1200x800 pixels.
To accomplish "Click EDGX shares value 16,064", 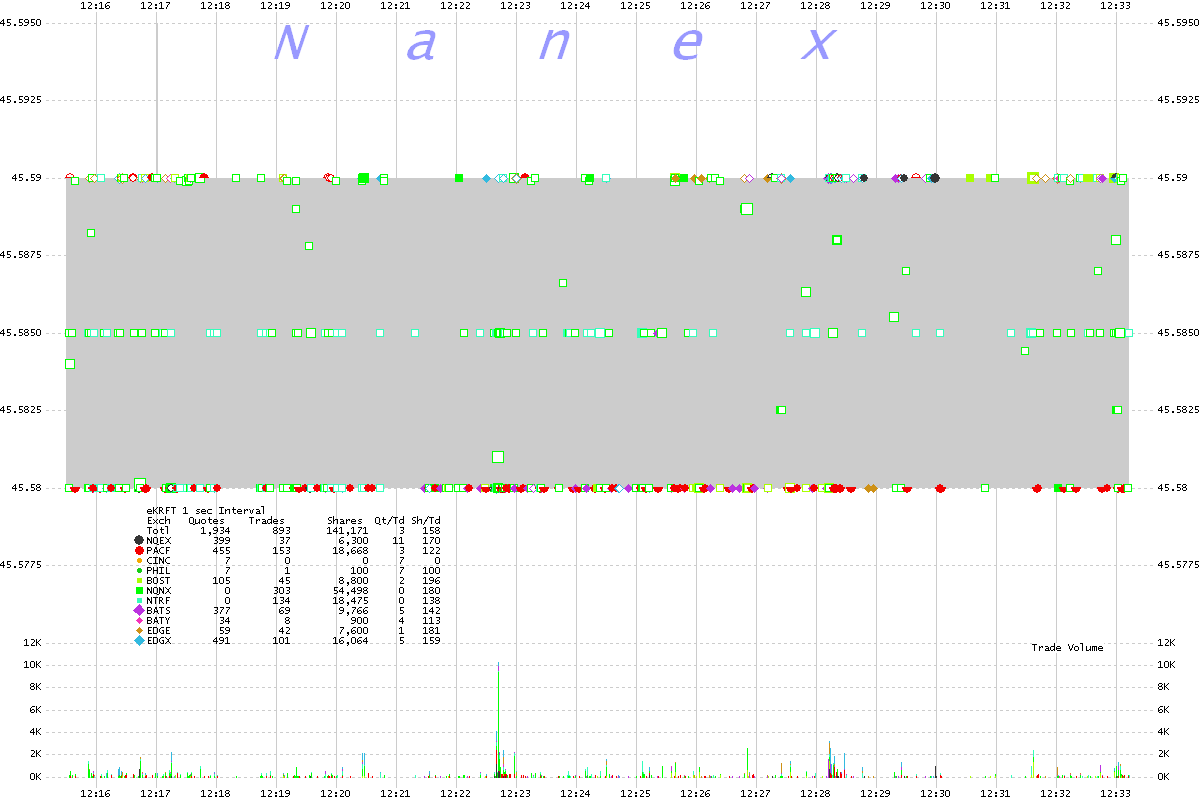I will 351,641.
